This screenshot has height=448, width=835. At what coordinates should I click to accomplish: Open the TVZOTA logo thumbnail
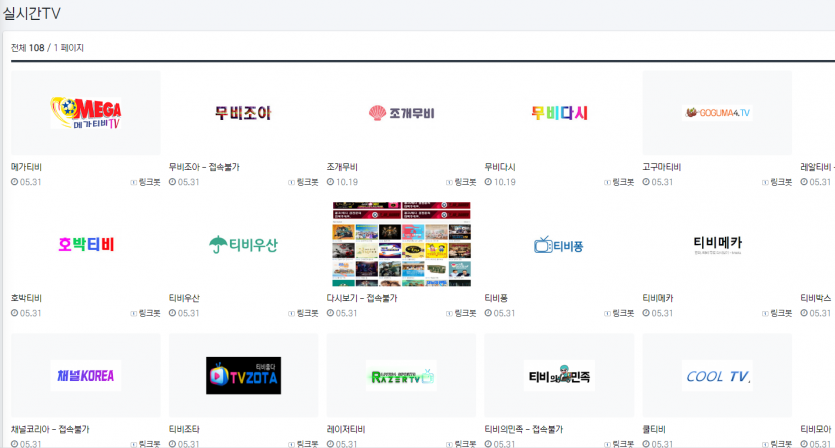click(x=243, y=376)
